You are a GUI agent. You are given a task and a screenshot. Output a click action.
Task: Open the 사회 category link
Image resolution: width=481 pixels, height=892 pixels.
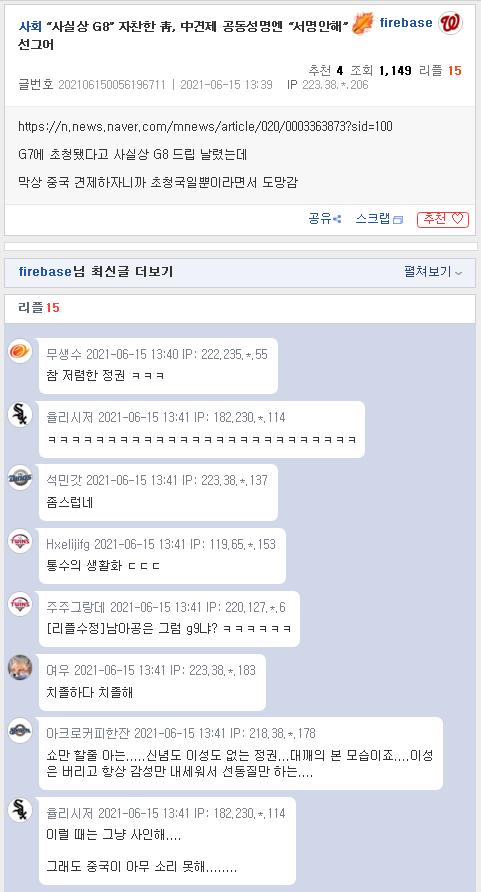pos(30,25)
